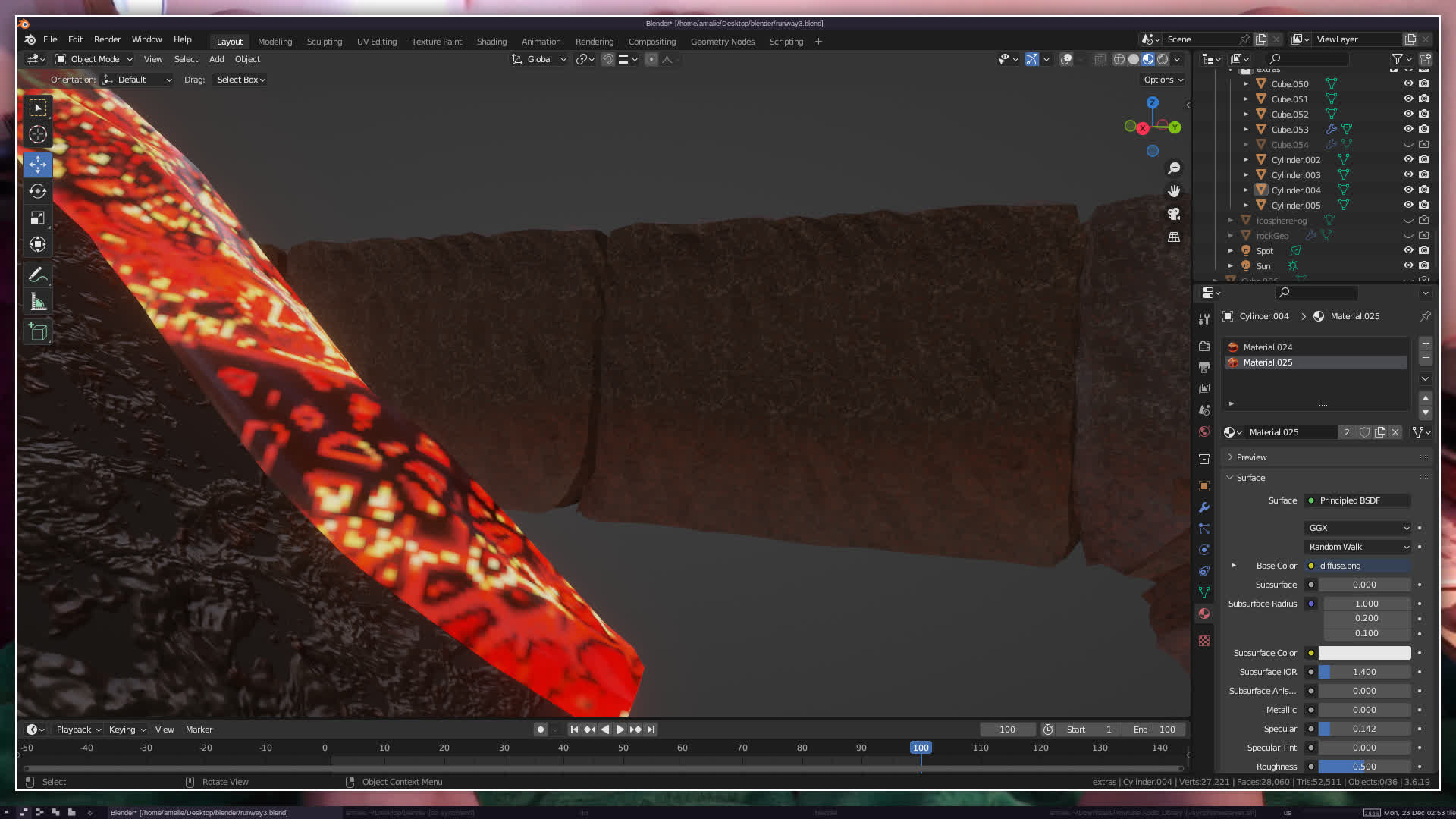Image resolution: width=1456 pixels, height=819 pixels.
Task: Expand the Preview panel
Action: point(1251,457)
